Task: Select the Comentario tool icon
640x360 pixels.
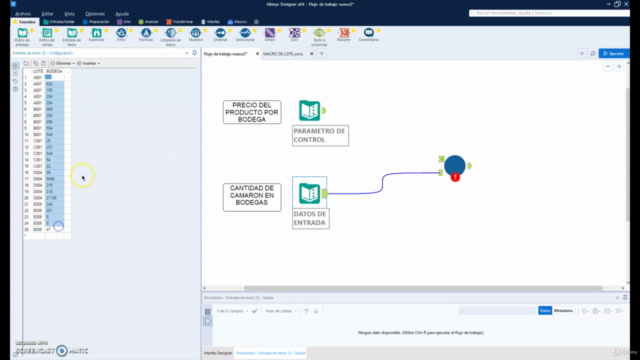Action: [369, 33]
